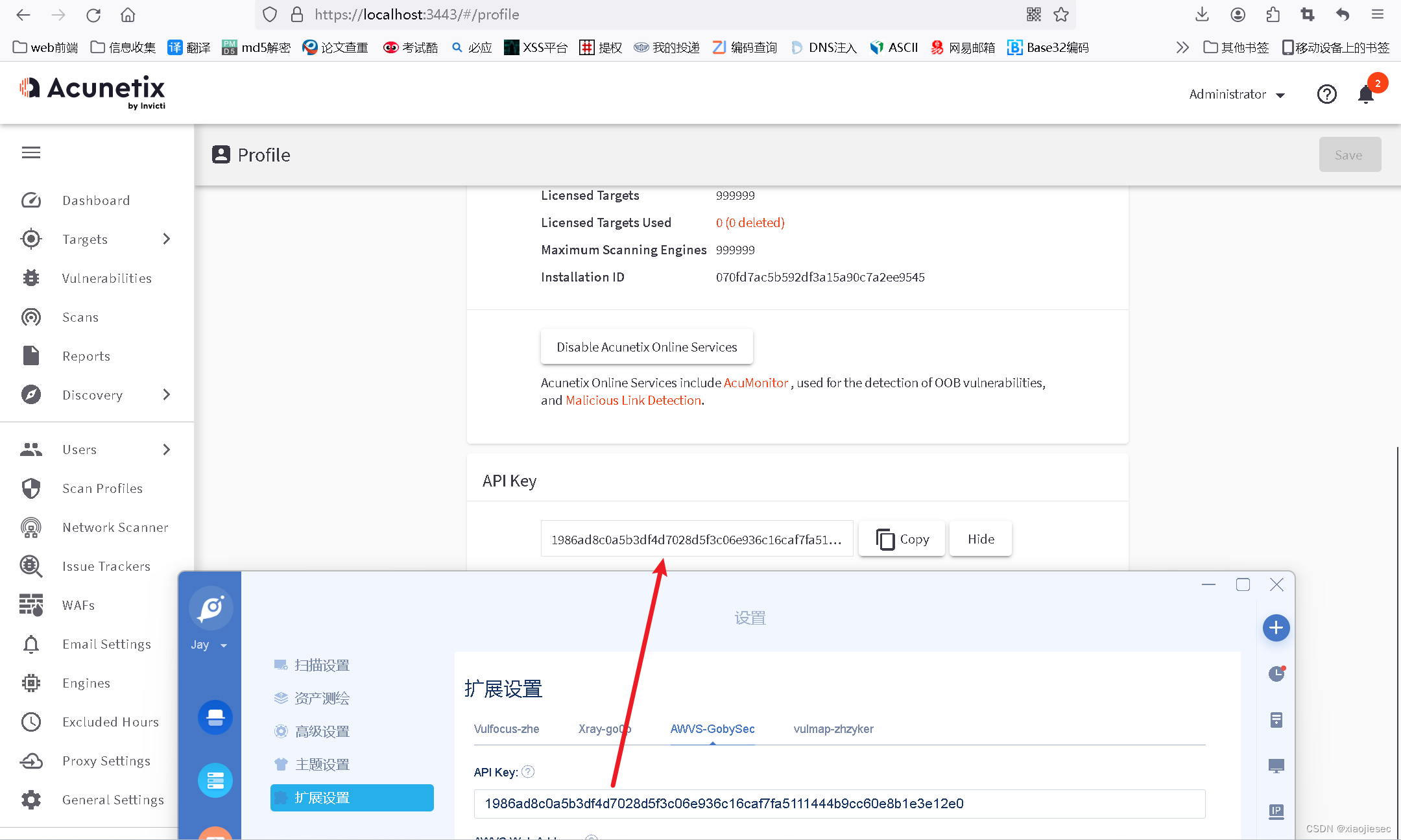This screenshot has height=840, width=1401.
Task: Open the AcuMonitor link
Action: pos(756,383)
